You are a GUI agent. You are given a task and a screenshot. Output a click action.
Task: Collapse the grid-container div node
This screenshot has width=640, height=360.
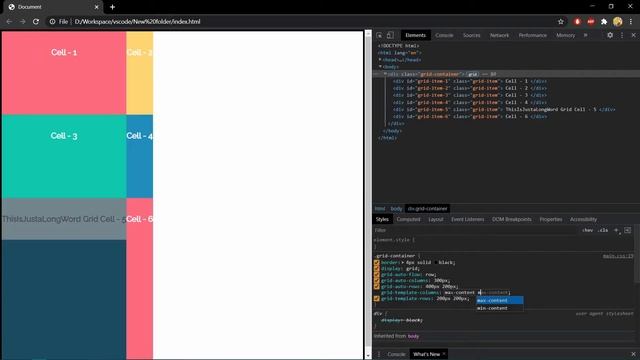click(385, 74)
